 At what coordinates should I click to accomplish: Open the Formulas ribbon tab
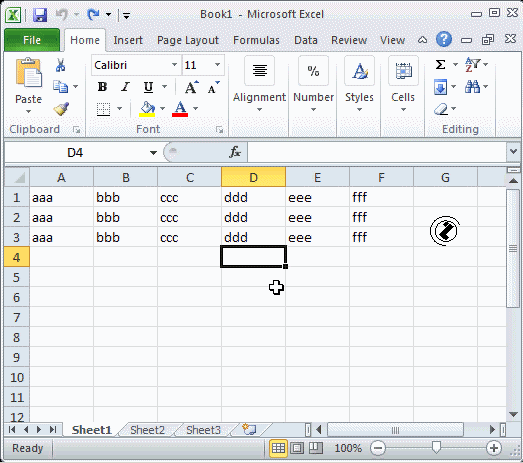(x=256, y=40)
